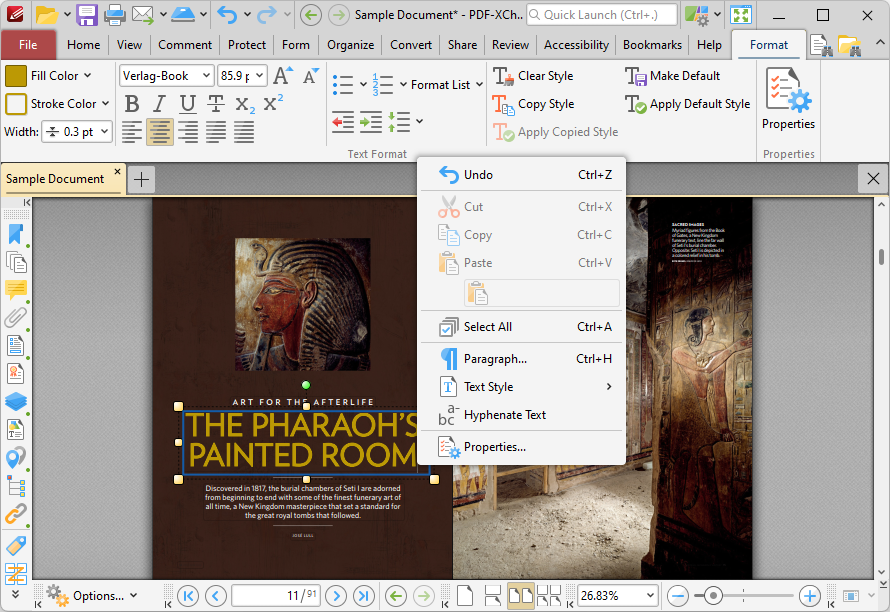Switch to the Comment ribbon tab
This screenshot has width=890, height=612.
coord(185,45)
